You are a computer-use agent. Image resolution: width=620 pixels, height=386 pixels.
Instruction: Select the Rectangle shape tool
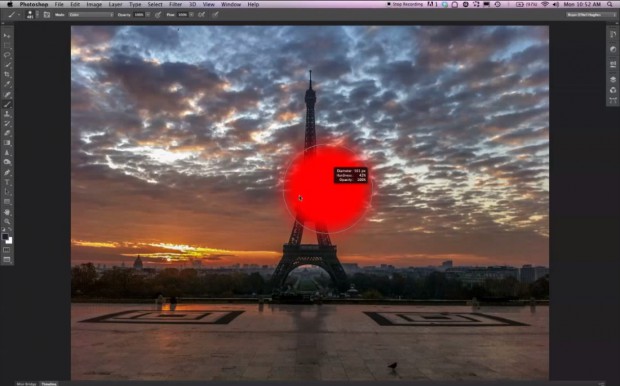[7, 202]
